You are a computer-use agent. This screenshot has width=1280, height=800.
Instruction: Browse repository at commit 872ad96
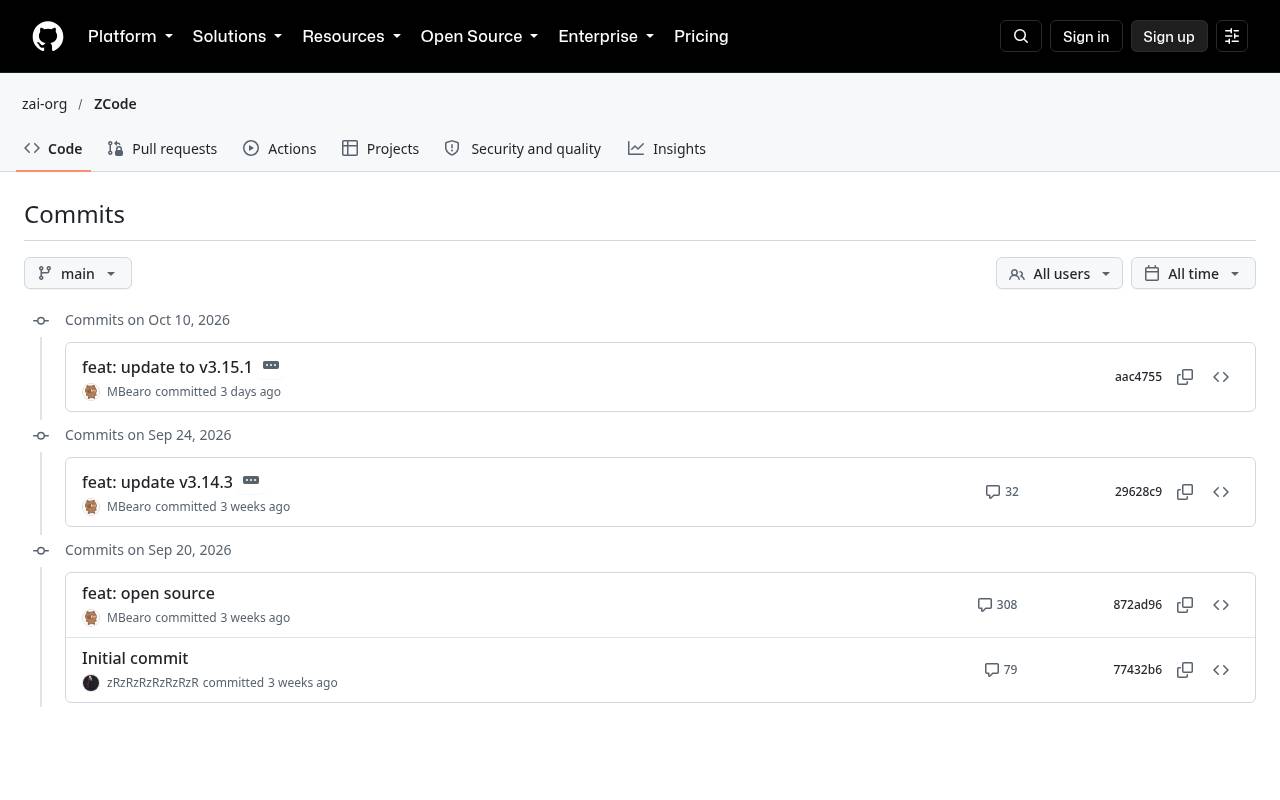point(1221,605)
